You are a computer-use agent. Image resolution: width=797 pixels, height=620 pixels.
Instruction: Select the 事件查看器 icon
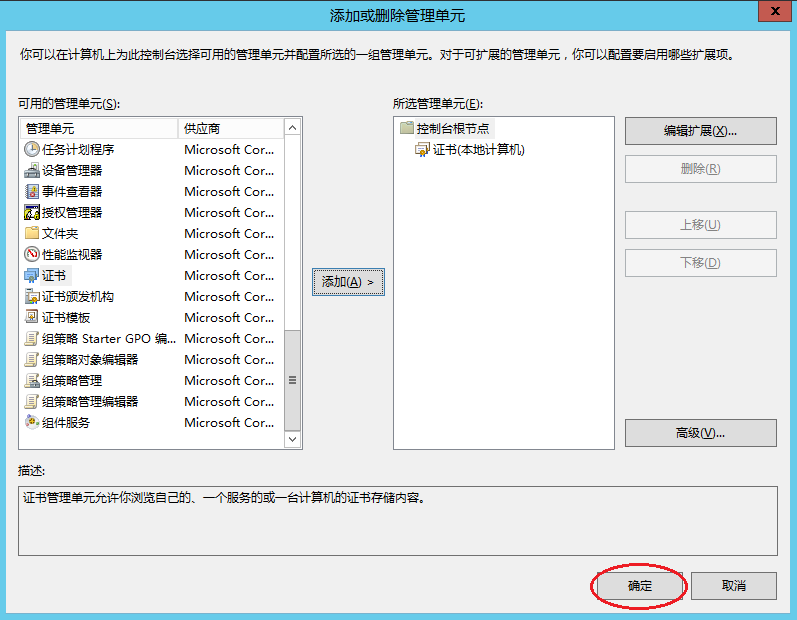point(32,192)
